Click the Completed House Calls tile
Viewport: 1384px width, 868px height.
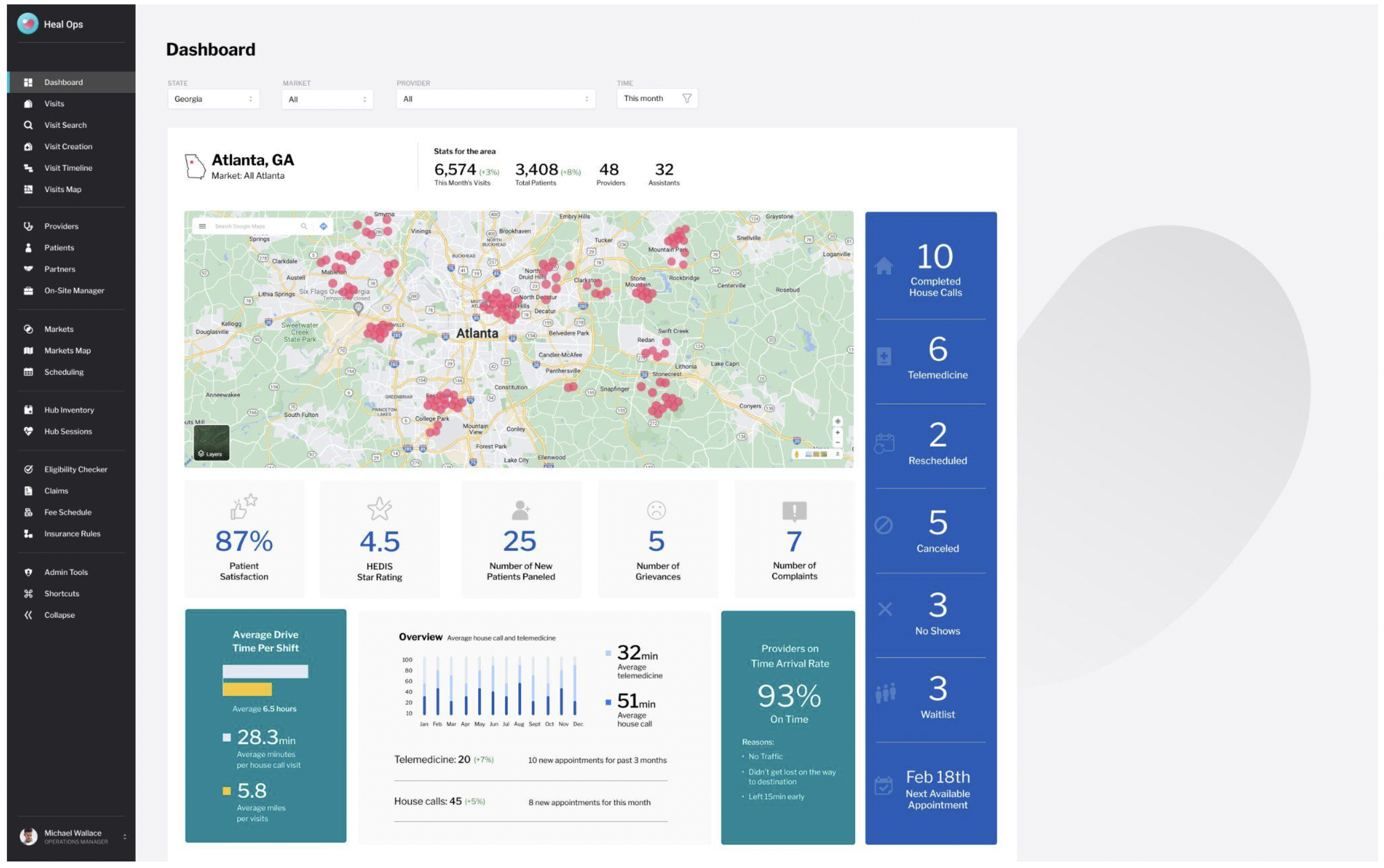[x=934, y=270]
